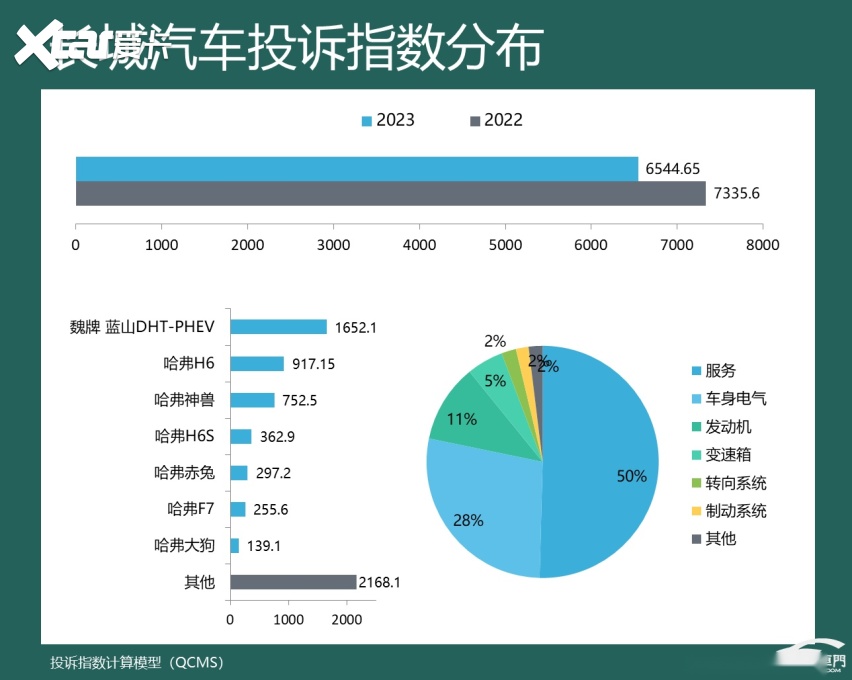Click the 变速箱 legend entry

point(728,455)
